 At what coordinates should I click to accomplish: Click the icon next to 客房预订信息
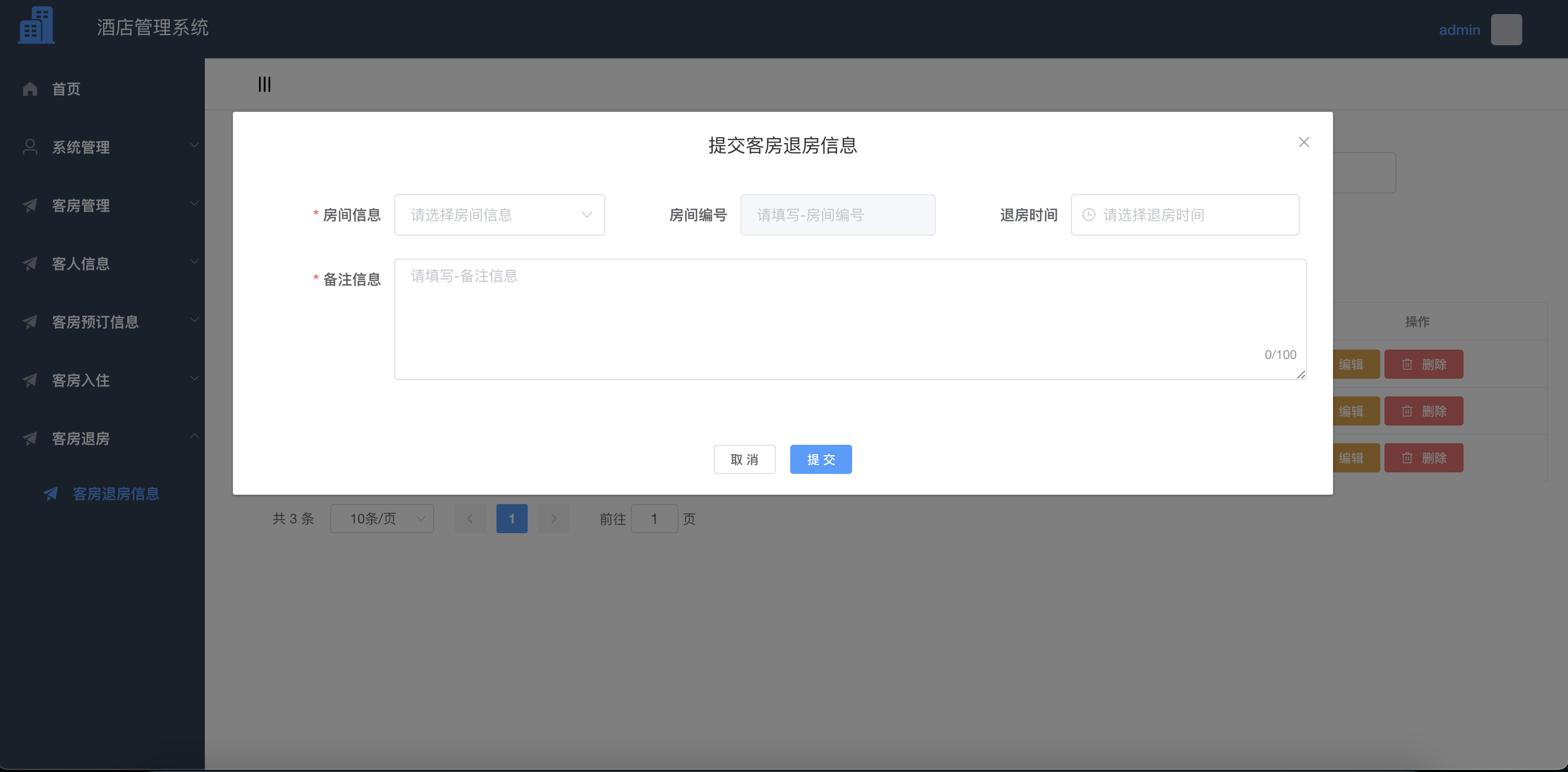point(29,322)
